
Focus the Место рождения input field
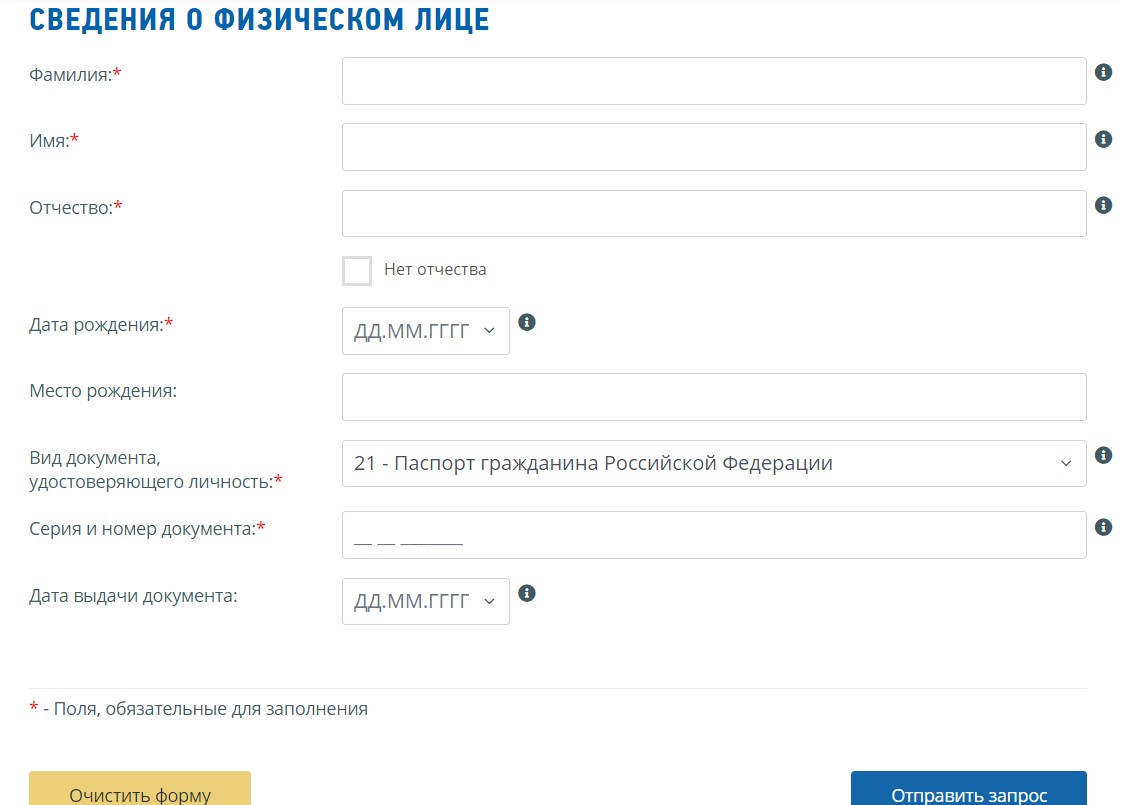(714, 397)
